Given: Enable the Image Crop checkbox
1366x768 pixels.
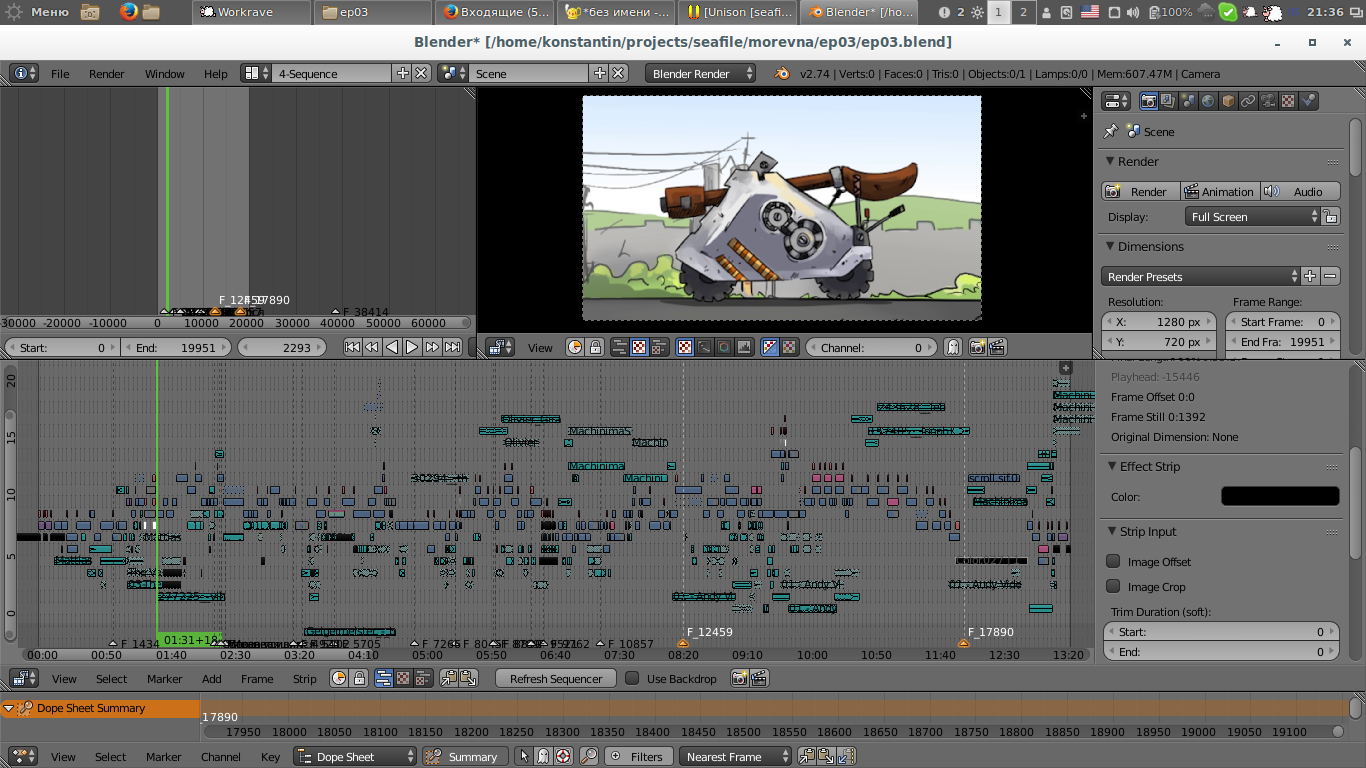Looking at the screenshot, I should click(1113, 586).
